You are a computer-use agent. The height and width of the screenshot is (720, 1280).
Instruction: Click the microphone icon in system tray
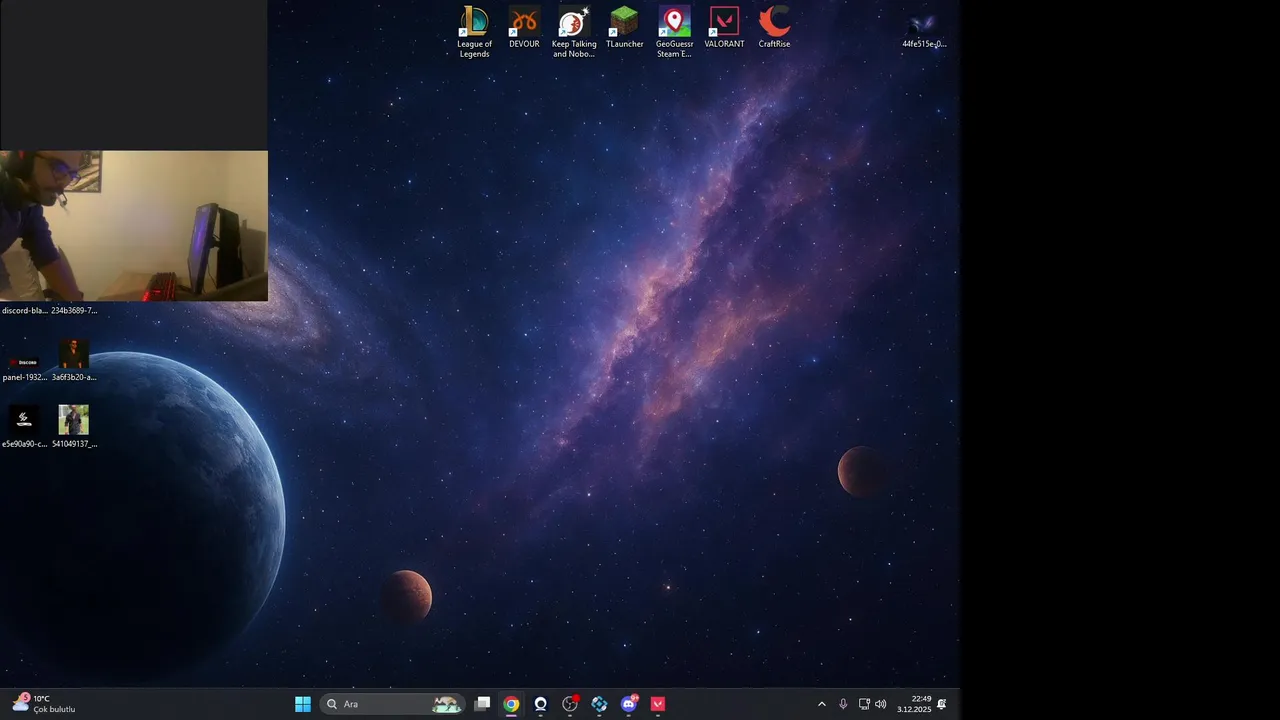tap(843, 704)
